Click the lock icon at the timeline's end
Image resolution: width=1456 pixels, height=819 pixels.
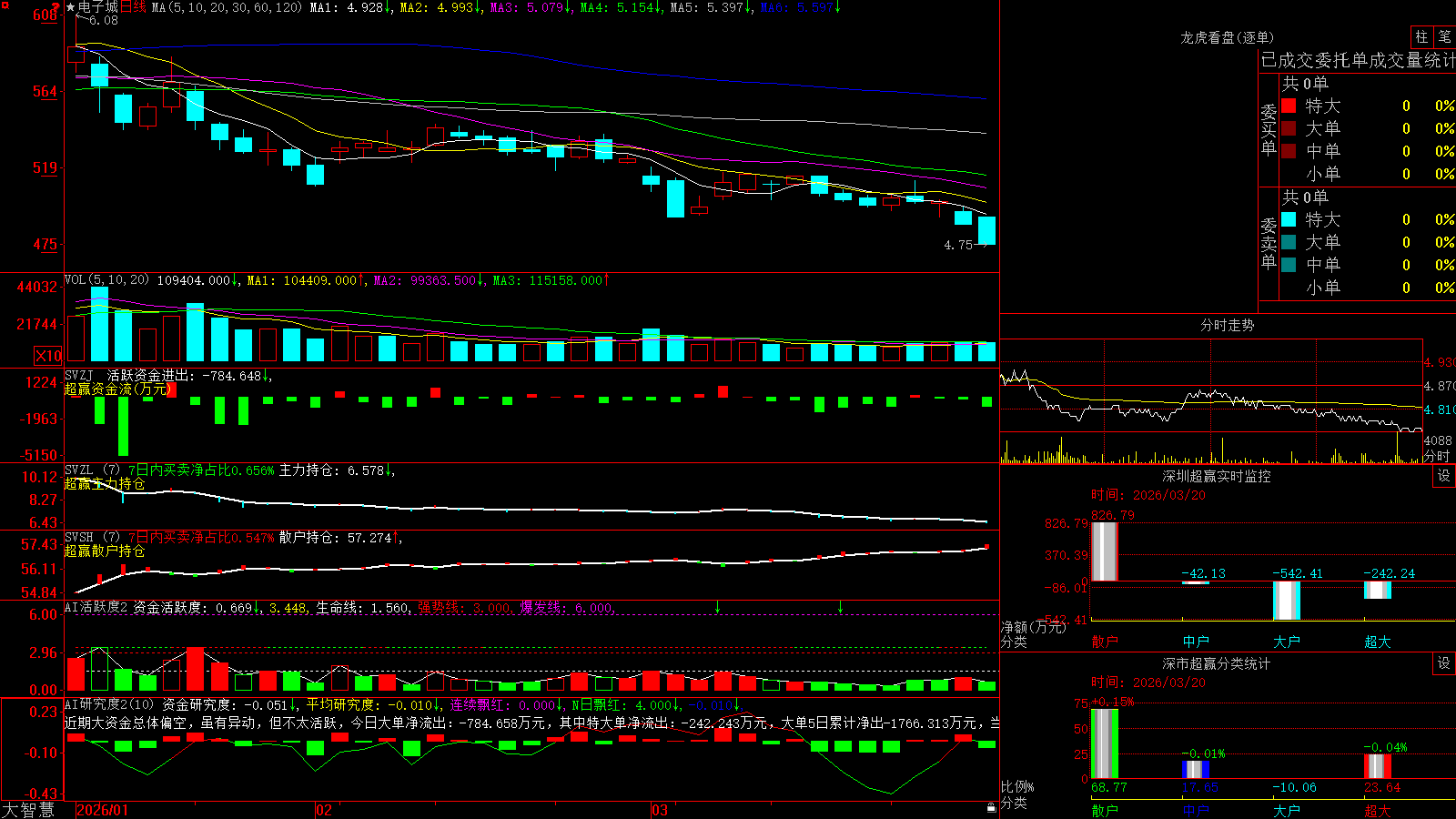click(x=991, y=808)
